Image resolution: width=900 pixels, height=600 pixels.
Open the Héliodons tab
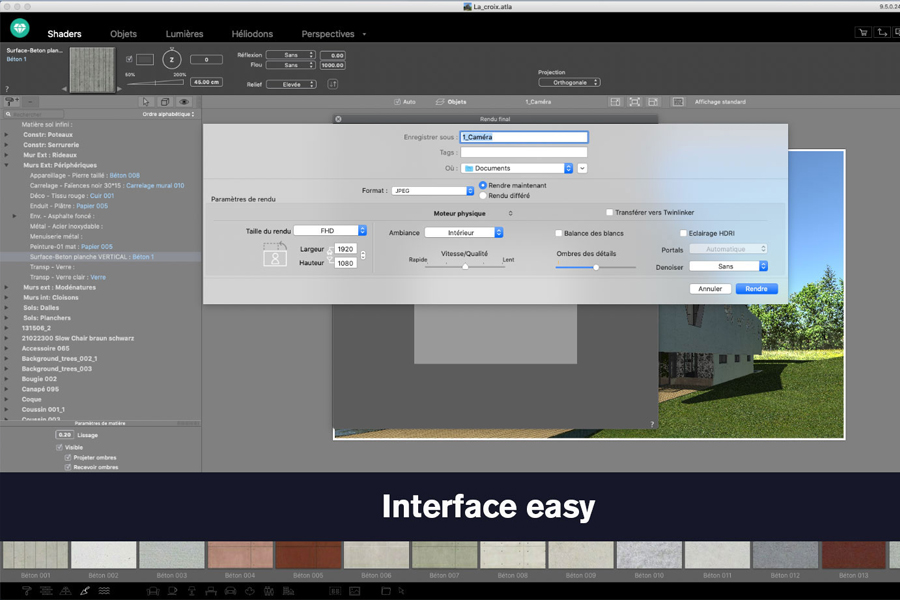[251, 34]
